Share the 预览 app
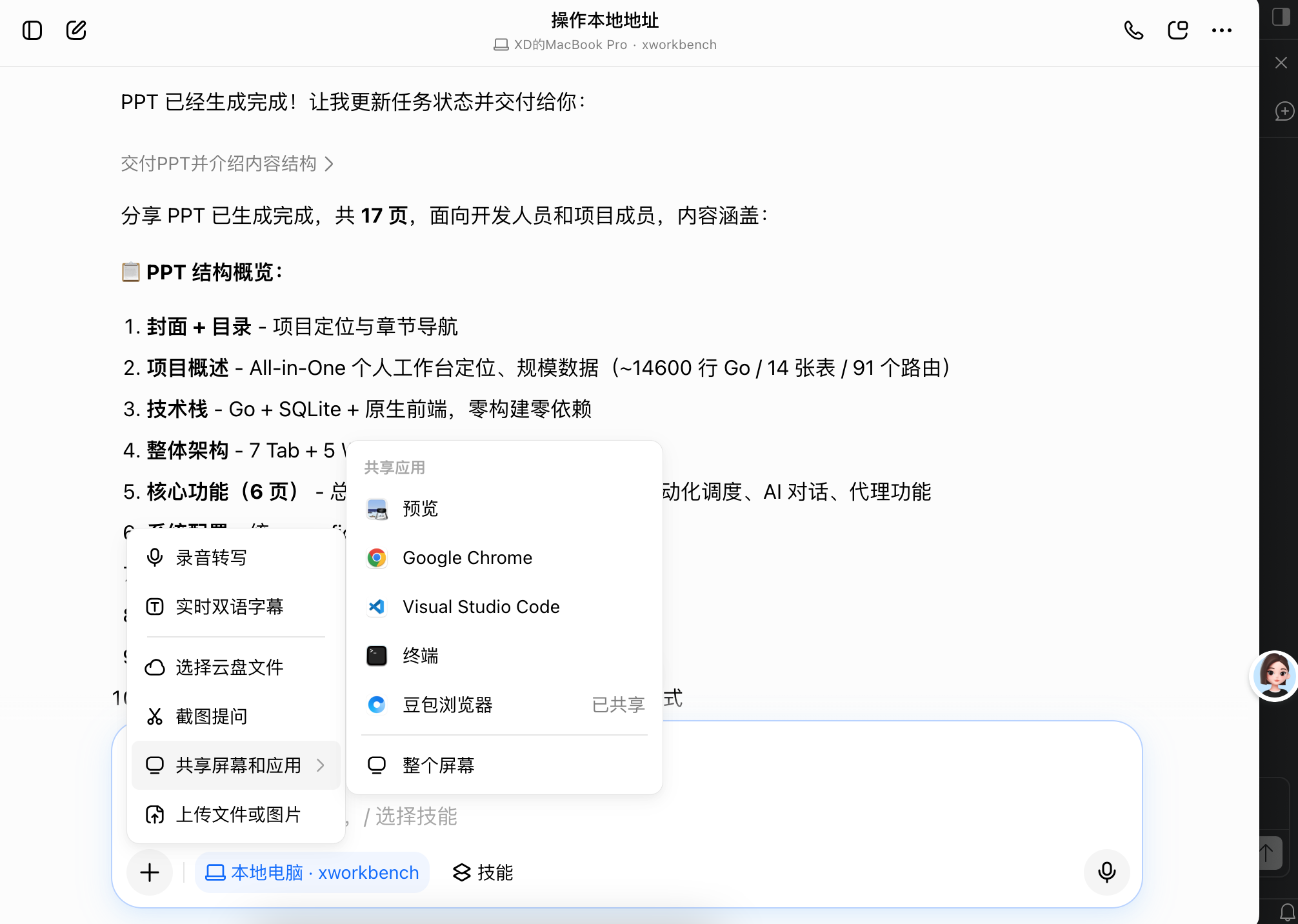1298x924 pixels. pyautogui.click(x=504, y=508)
